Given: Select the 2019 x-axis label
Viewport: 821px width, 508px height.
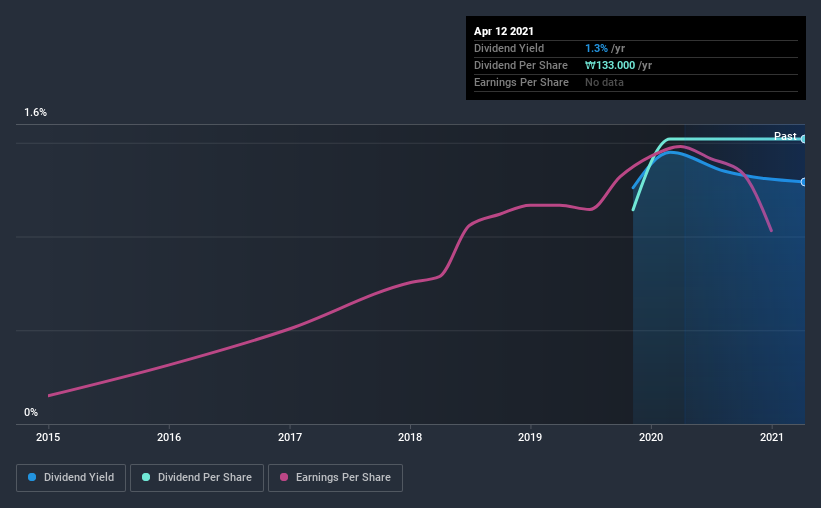Looking at the screenshot, I should (530, 437).
